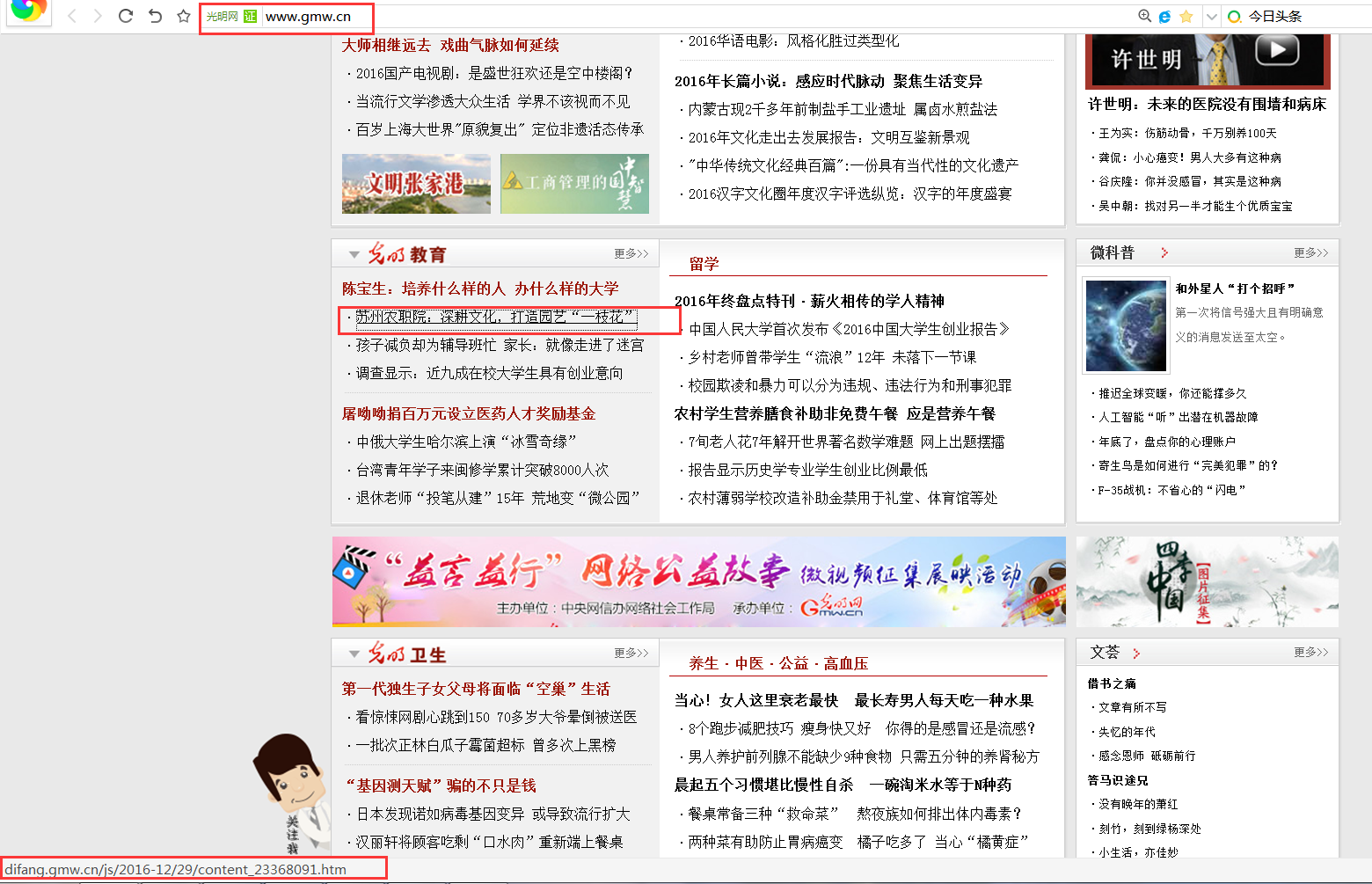Collapse the 教育 section triangle
Image resolution: width=1372 pixels, height=884 pixels.
[x=354, y=255]
